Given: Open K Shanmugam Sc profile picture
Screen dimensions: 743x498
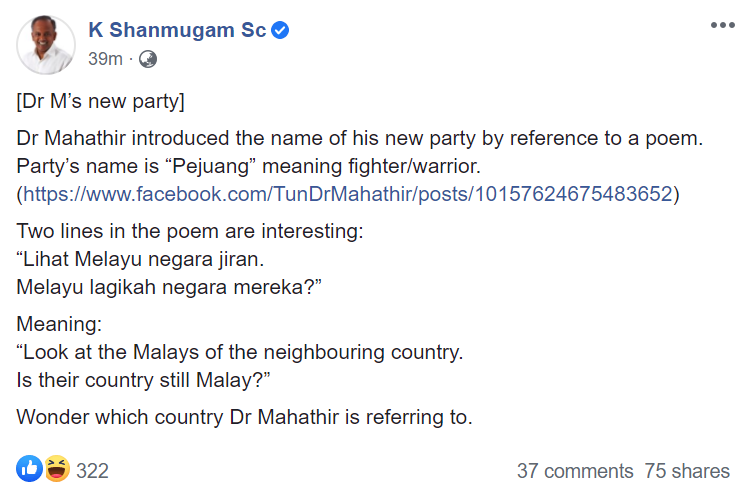Looking at the screenshot, I should pos(45,44).
